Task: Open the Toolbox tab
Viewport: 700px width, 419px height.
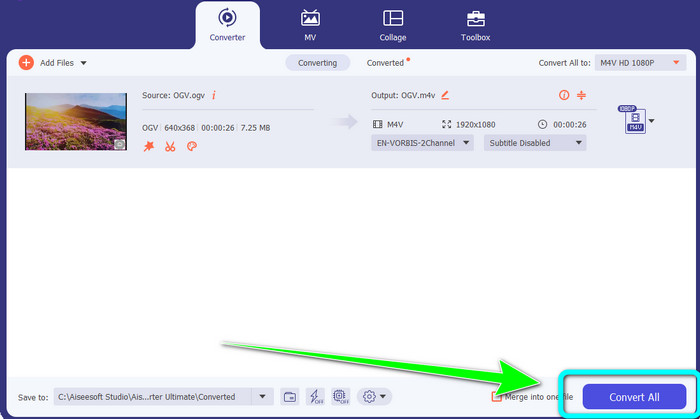Action: pos(476,24)
